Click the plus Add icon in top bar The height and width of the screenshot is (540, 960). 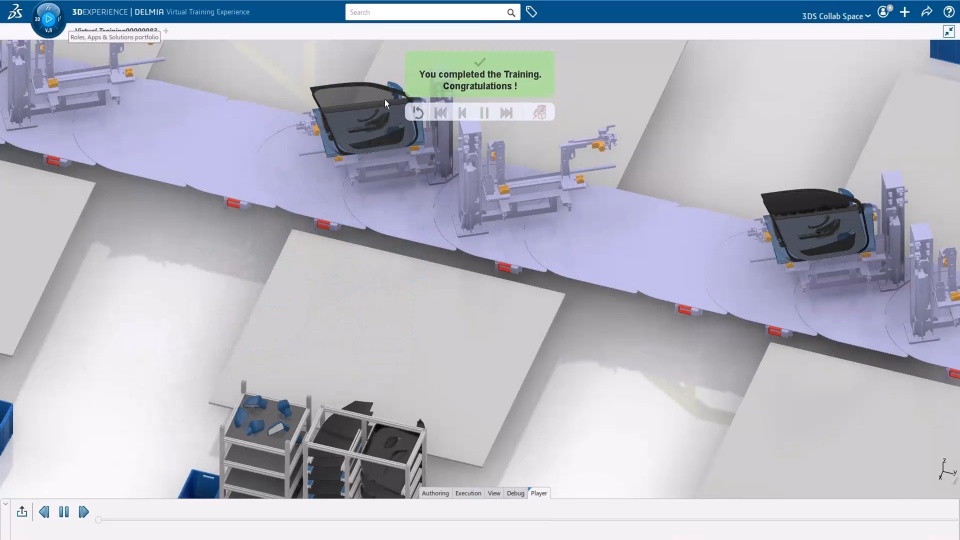click(905, 12)
